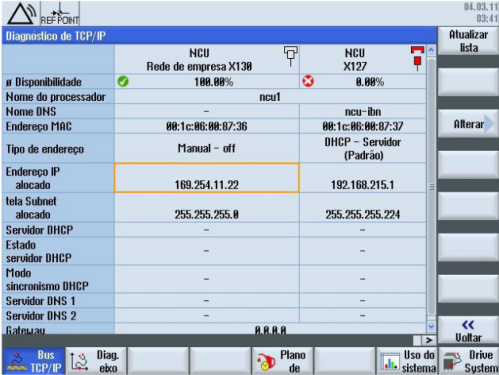Click the DHCP - Servidor (Padrão) cell
This screenshot has width=499, height=375.
363,148
